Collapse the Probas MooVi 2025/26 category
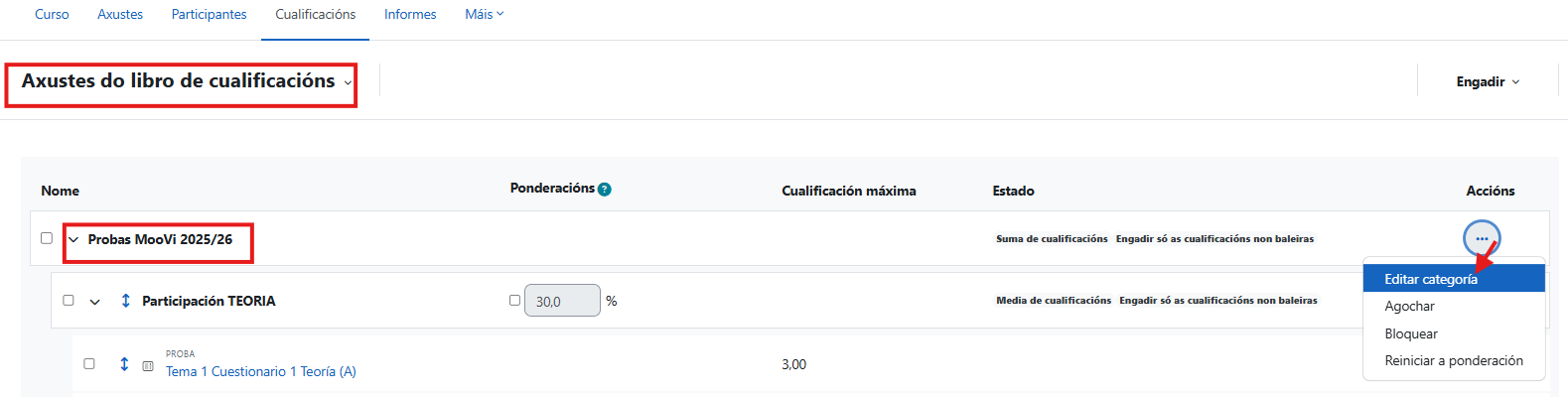 click(x=73, y=240)
